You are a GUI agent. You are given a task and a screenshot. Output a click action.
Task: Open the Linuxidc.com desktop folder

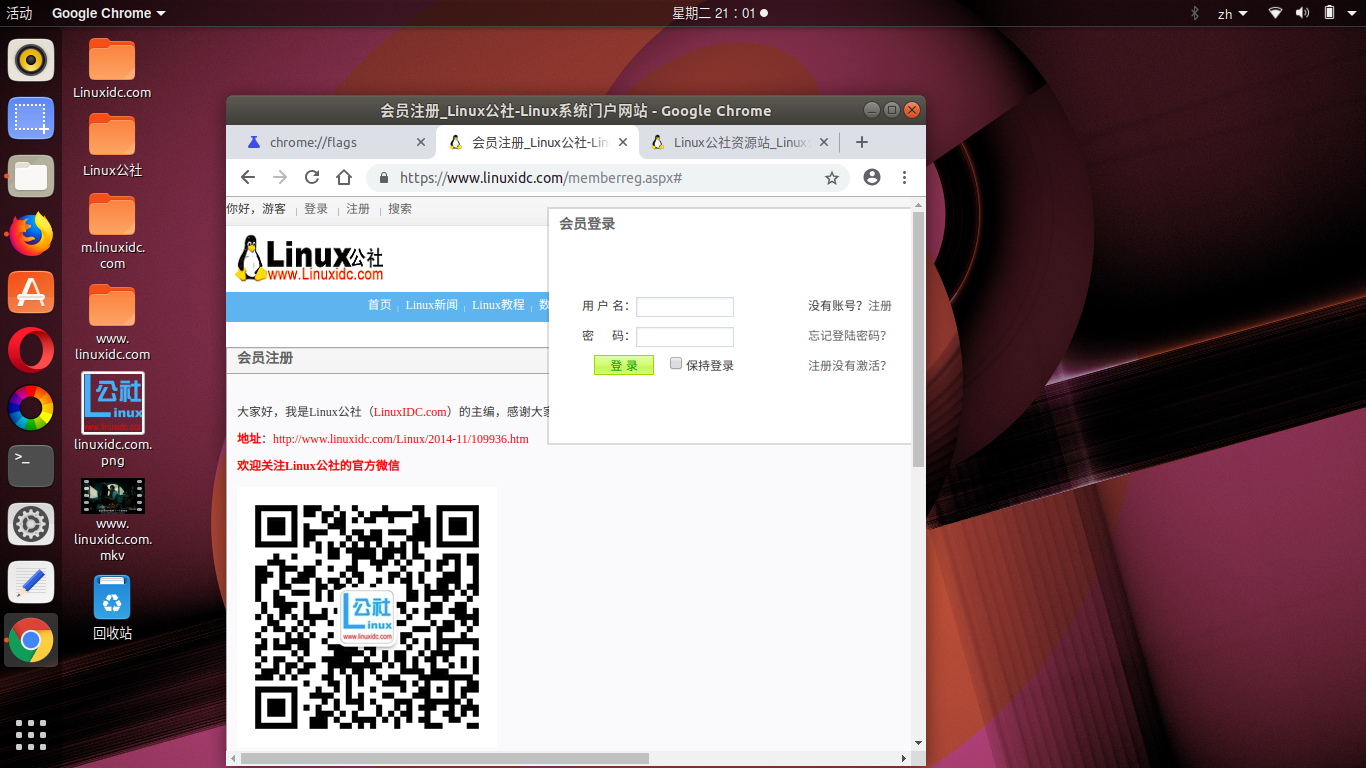pos(112,69)
